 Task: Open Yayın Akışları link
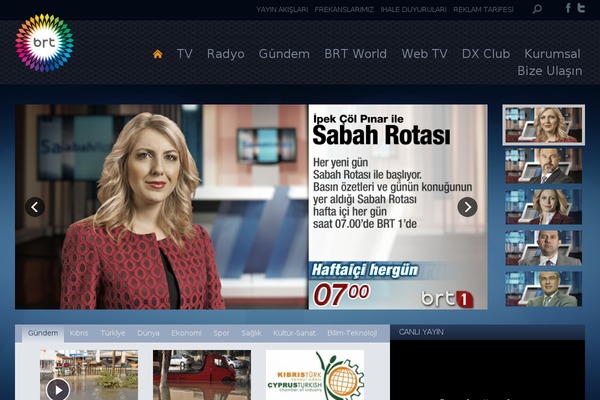(282, 10)
